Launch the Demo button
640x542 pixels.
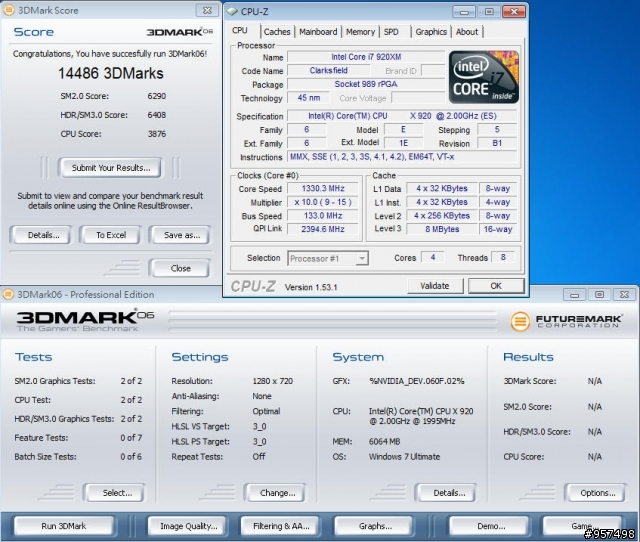pyautogui.click(x=491, y=526)
